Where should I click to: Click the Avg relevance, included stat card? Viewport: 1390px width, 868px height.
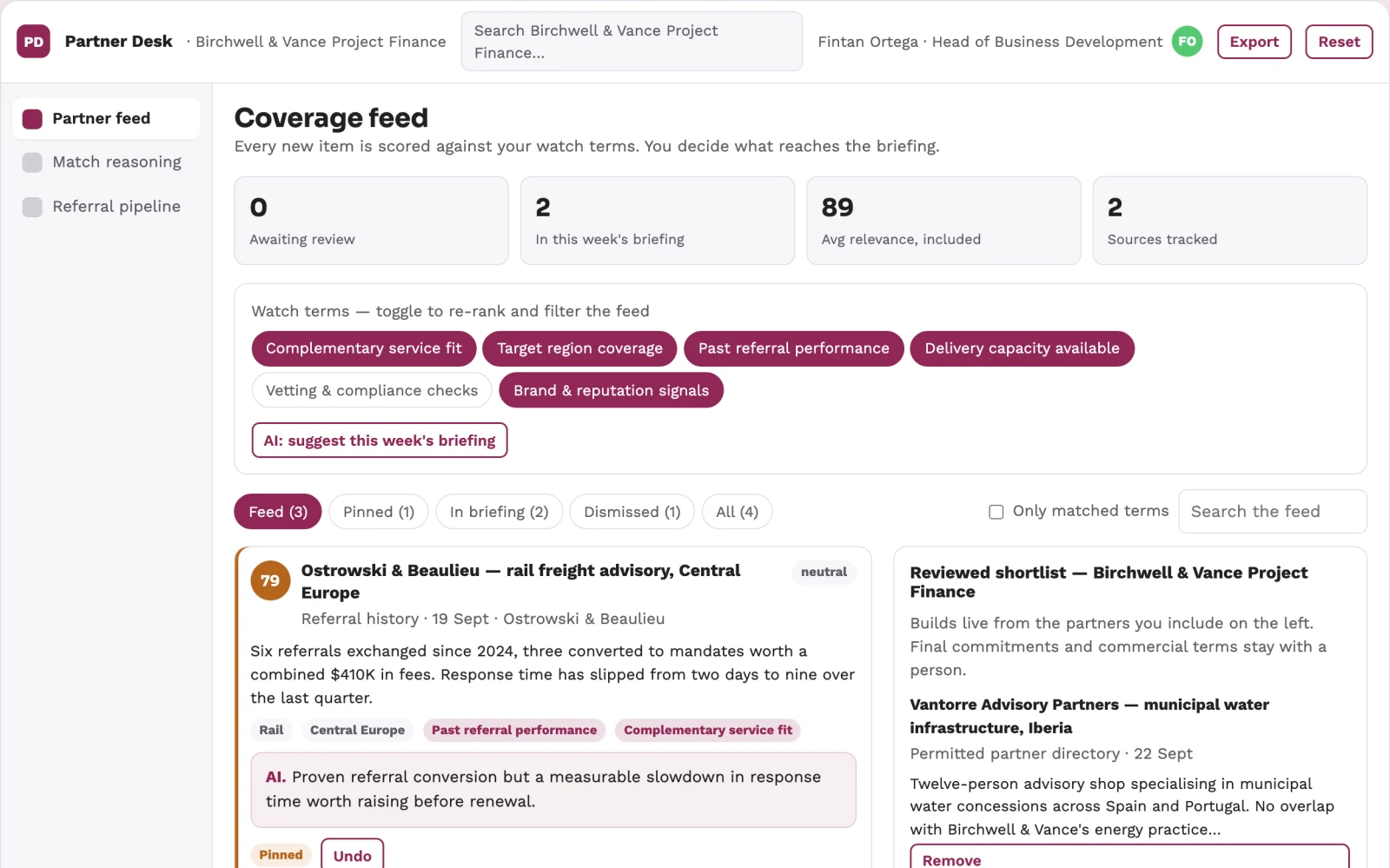coord(943,221)
